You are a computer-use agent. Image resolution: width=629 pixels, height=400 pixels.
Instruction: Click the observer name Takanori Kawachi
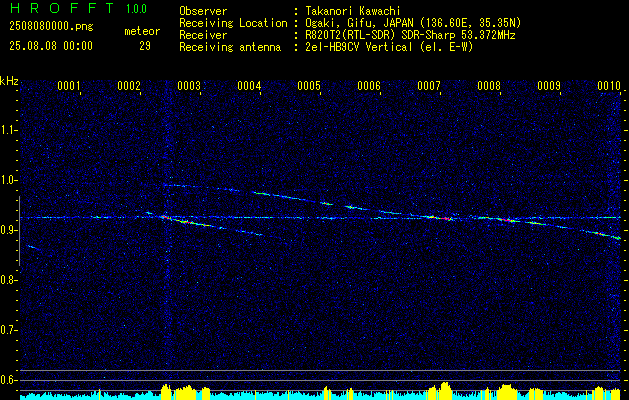353,11
